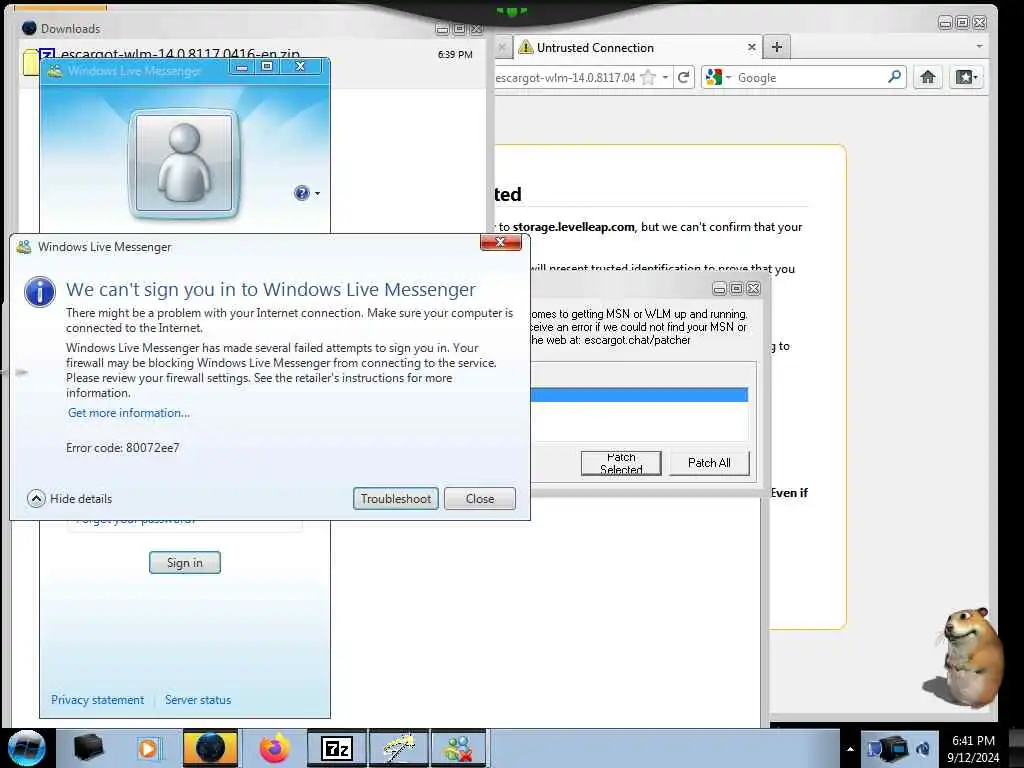This screenshot has height=768, width=1024.
Task: Click the Messenger profile picture avatar
Action: tap(184, 163)
